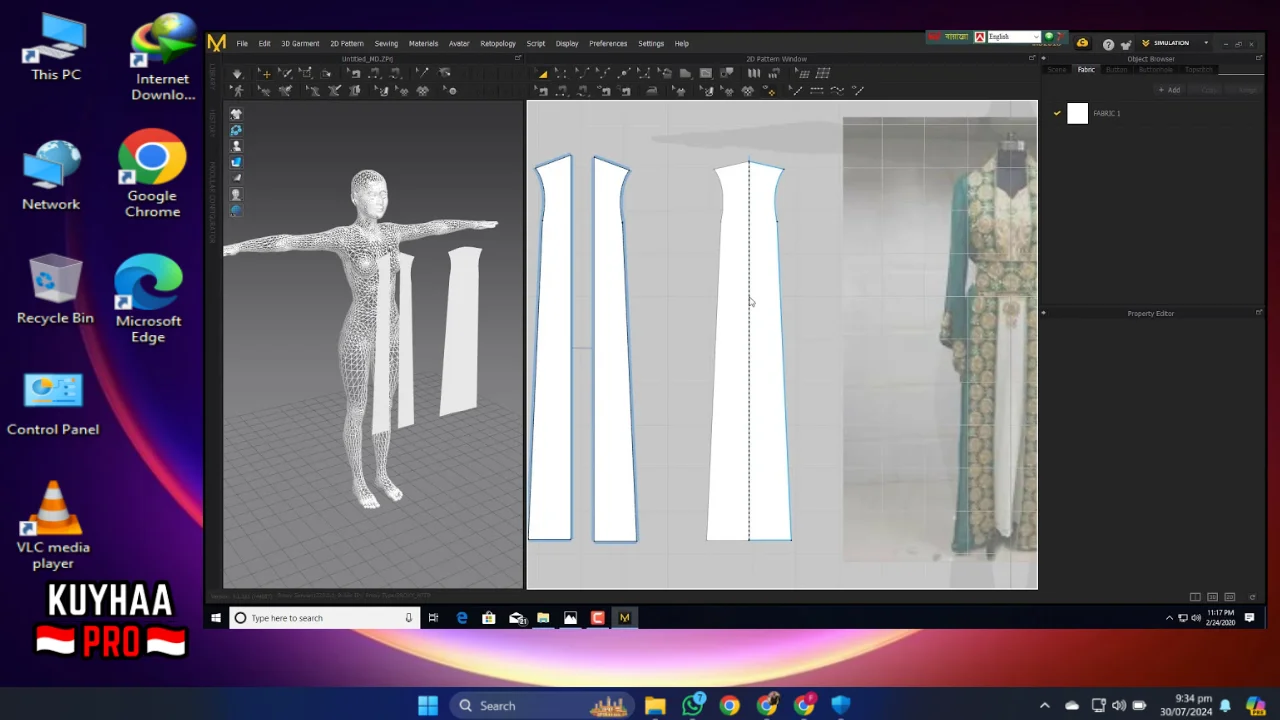Click the blue globe icon in 3D sidebar

[x=236, y=210]
